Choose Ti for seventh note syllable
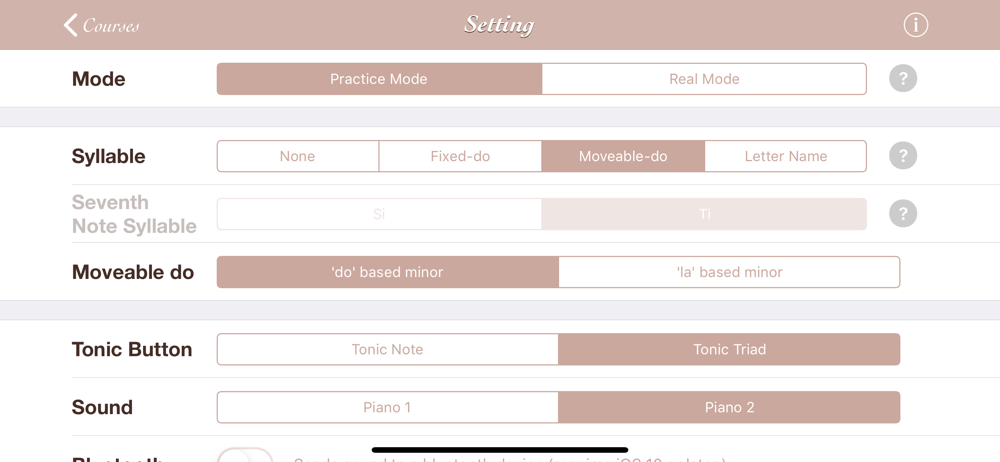Image resolution: width=1000 pixels, height=462 pixels. click(704, 214)
